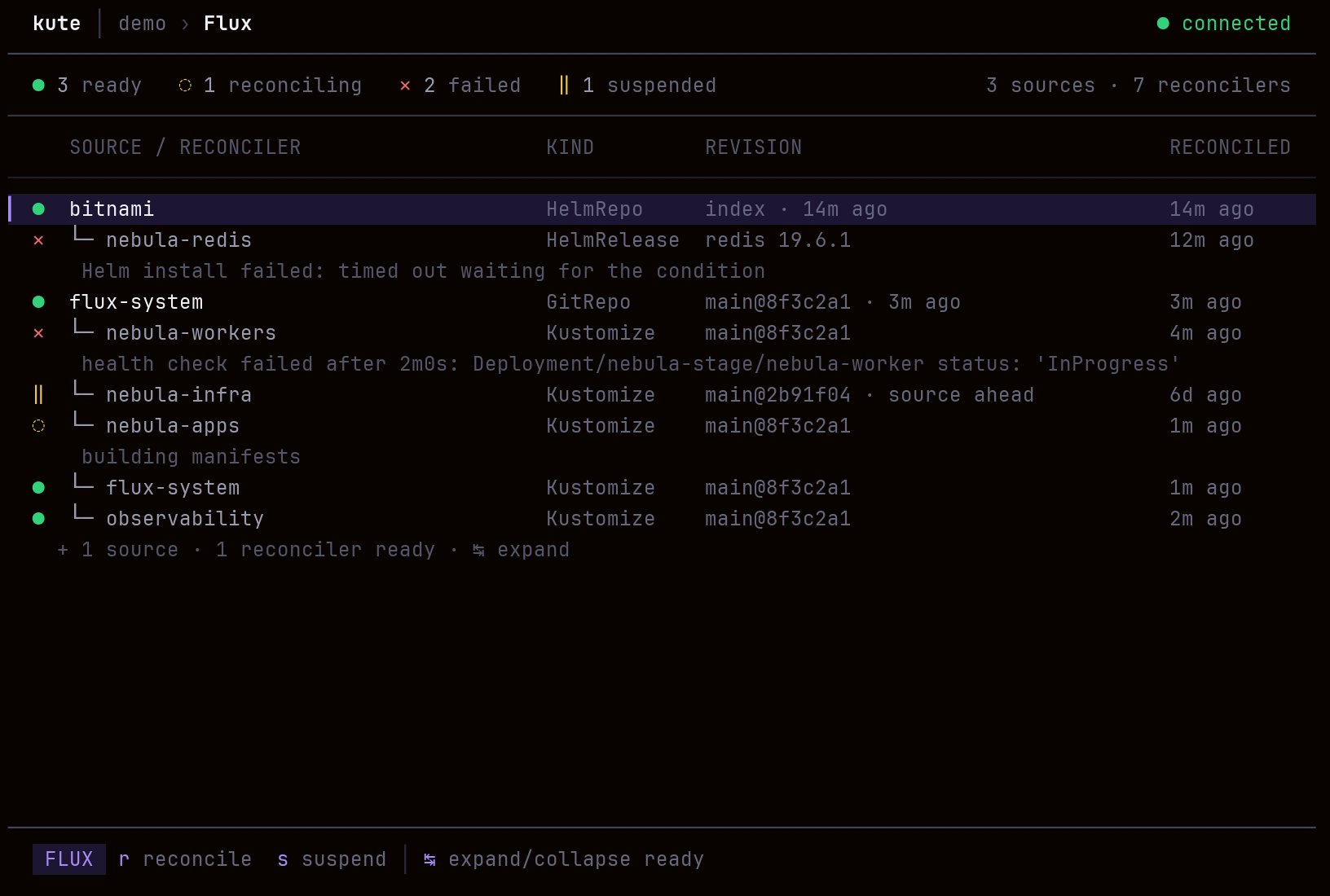Select the nebula-workers reconciler
The image size is (1330, 896).
[662, 333]
